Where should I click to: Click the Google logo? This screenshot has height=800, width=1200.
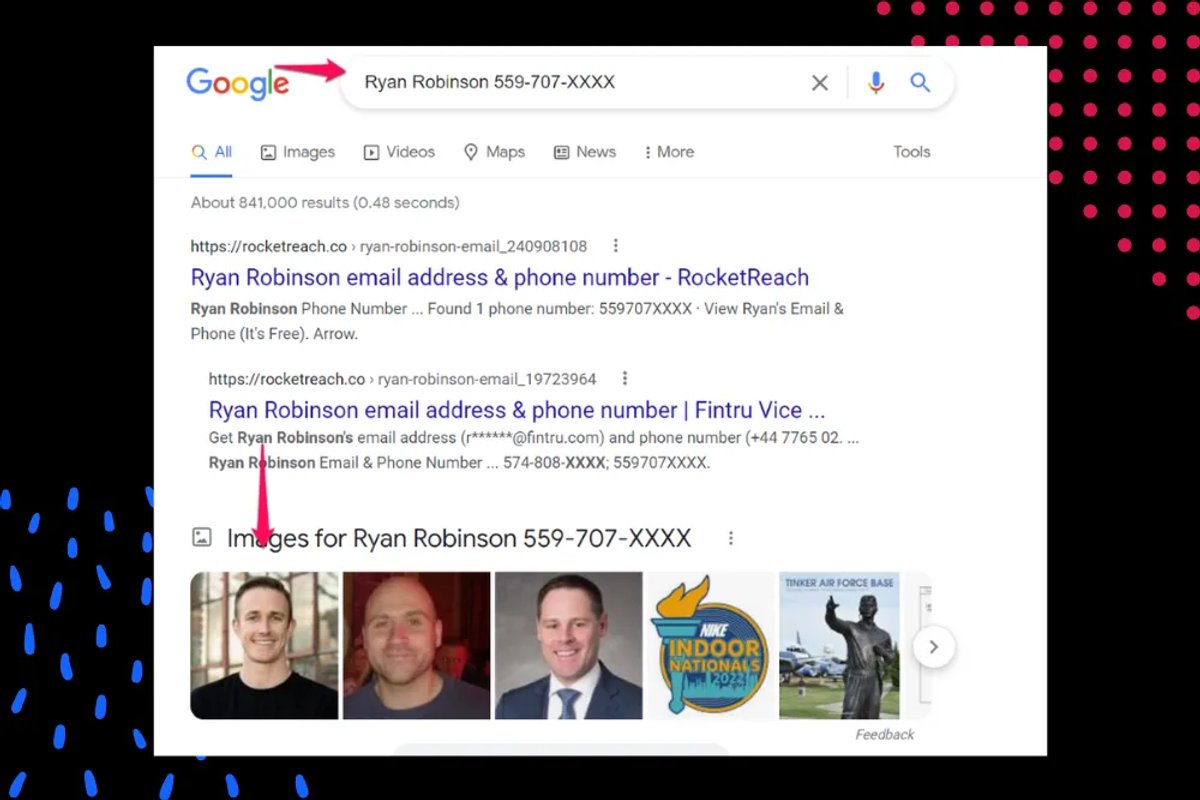(237, 83)
